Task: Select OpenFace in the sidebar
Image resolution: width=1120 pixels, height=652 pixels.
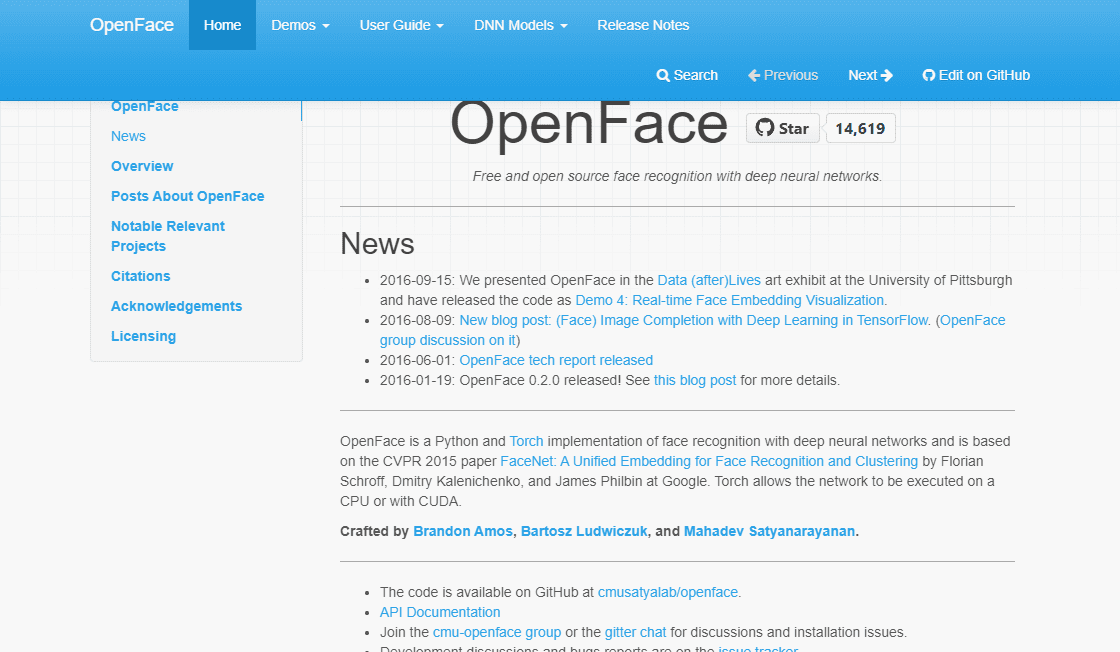Action: pos(144,106)
